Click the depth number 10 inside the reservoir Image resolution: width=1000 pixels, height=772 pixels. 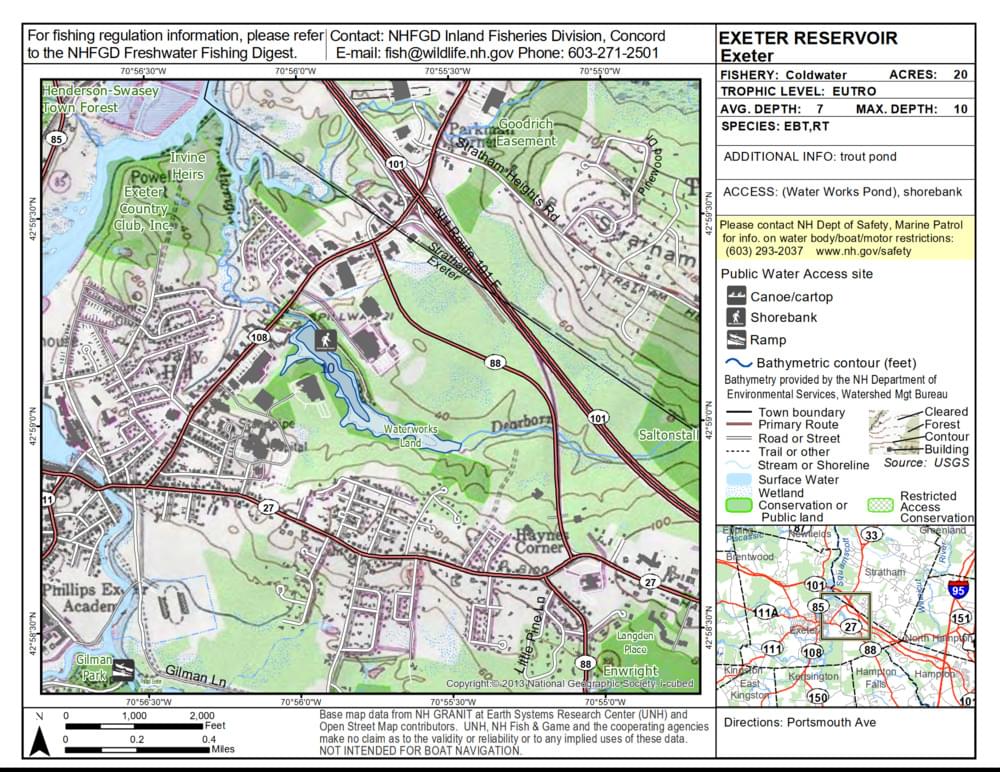pyautogui.click(x=328, y=369)
